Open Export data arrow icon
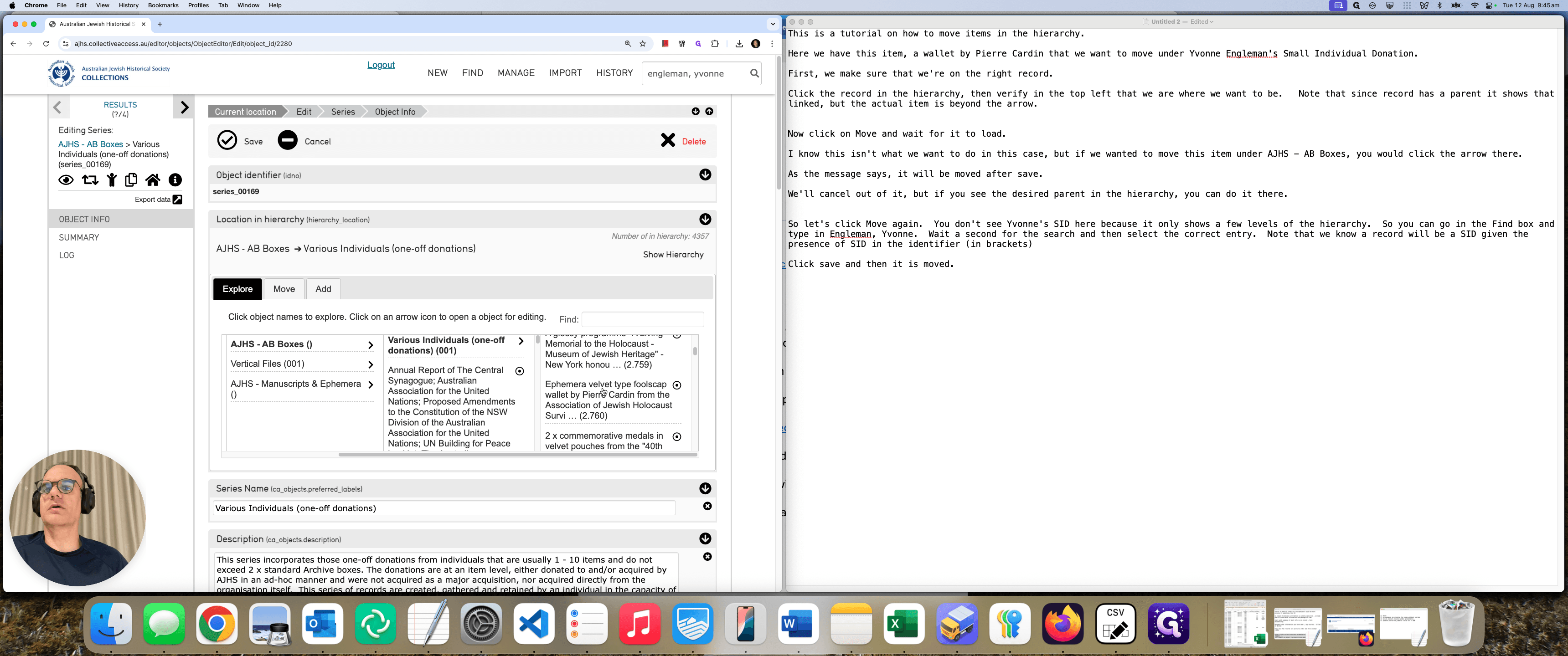The height and width of the screenshot is (656, 1568). pyautogui.click(x=177, y=200)
